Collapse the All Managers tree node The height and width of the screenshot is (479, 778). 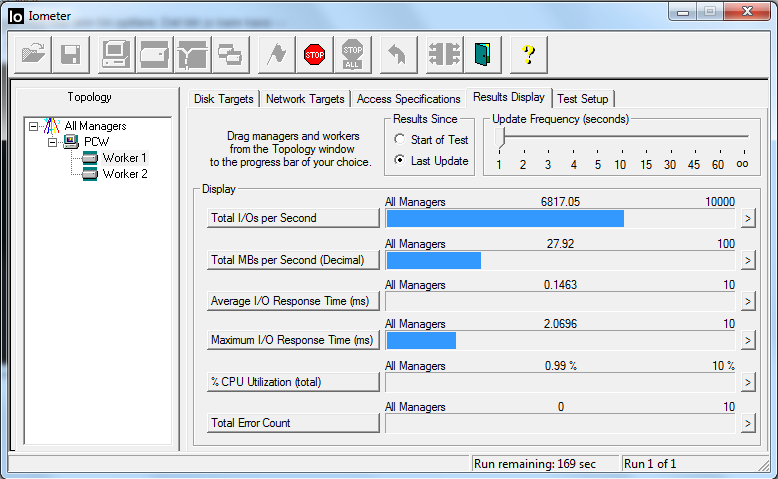(x=33, y=127)
